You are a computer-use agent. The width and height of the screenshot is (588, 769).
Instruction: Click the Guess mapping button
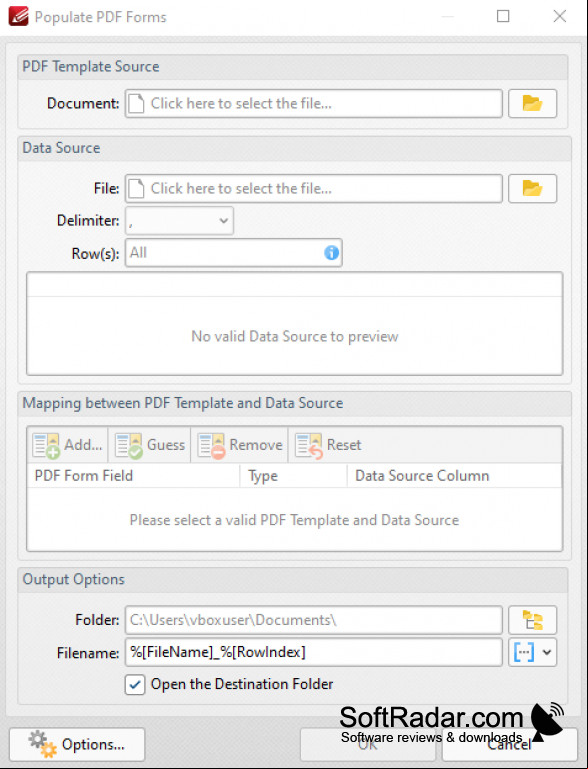[x=150, y=445]
